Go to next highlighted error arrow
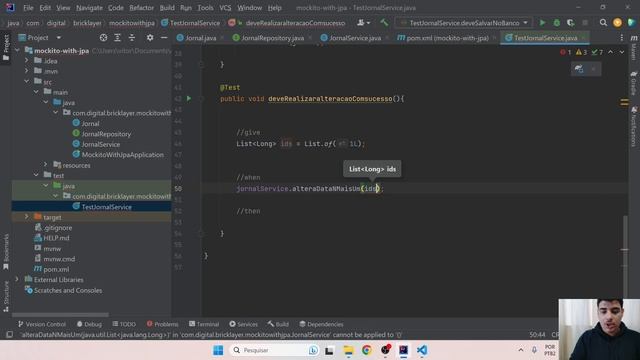 pyautogui.click(x=622, y=52)
